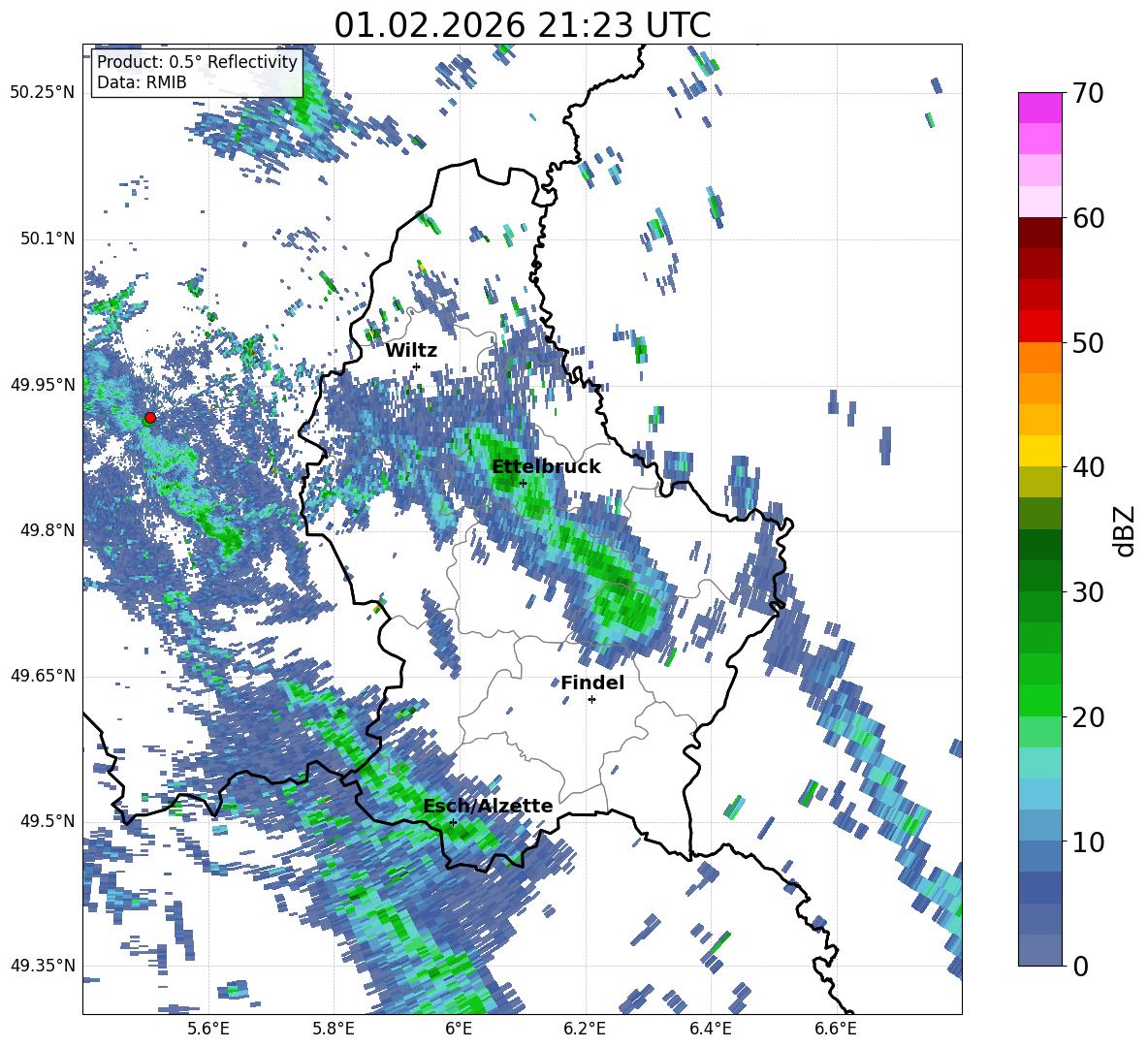Image resolution: width=1148 pixels, height=1048 pixels.
Task: Click the magenta top colorbar swatch
Action: pyautogui.click(x=1039, y=109)
